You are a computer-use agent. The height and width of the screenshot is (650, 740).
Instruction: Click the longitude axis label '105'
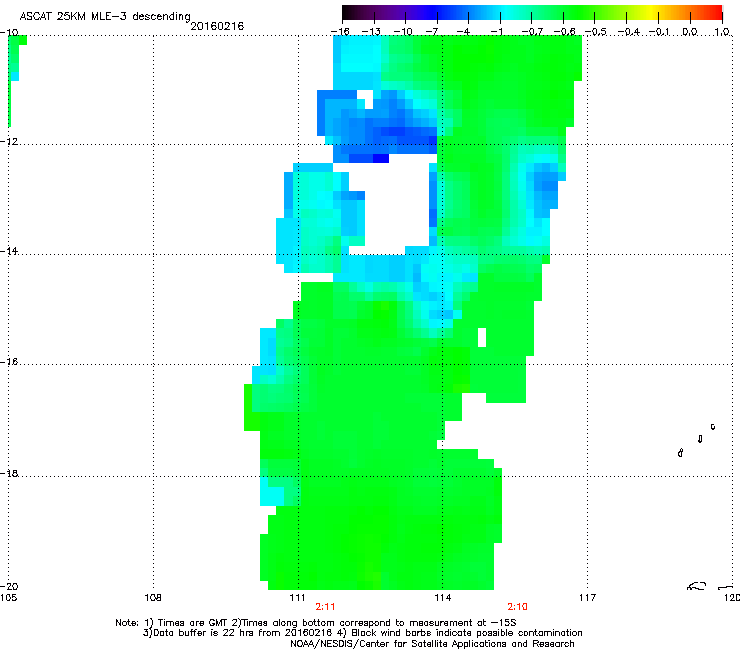8,598
